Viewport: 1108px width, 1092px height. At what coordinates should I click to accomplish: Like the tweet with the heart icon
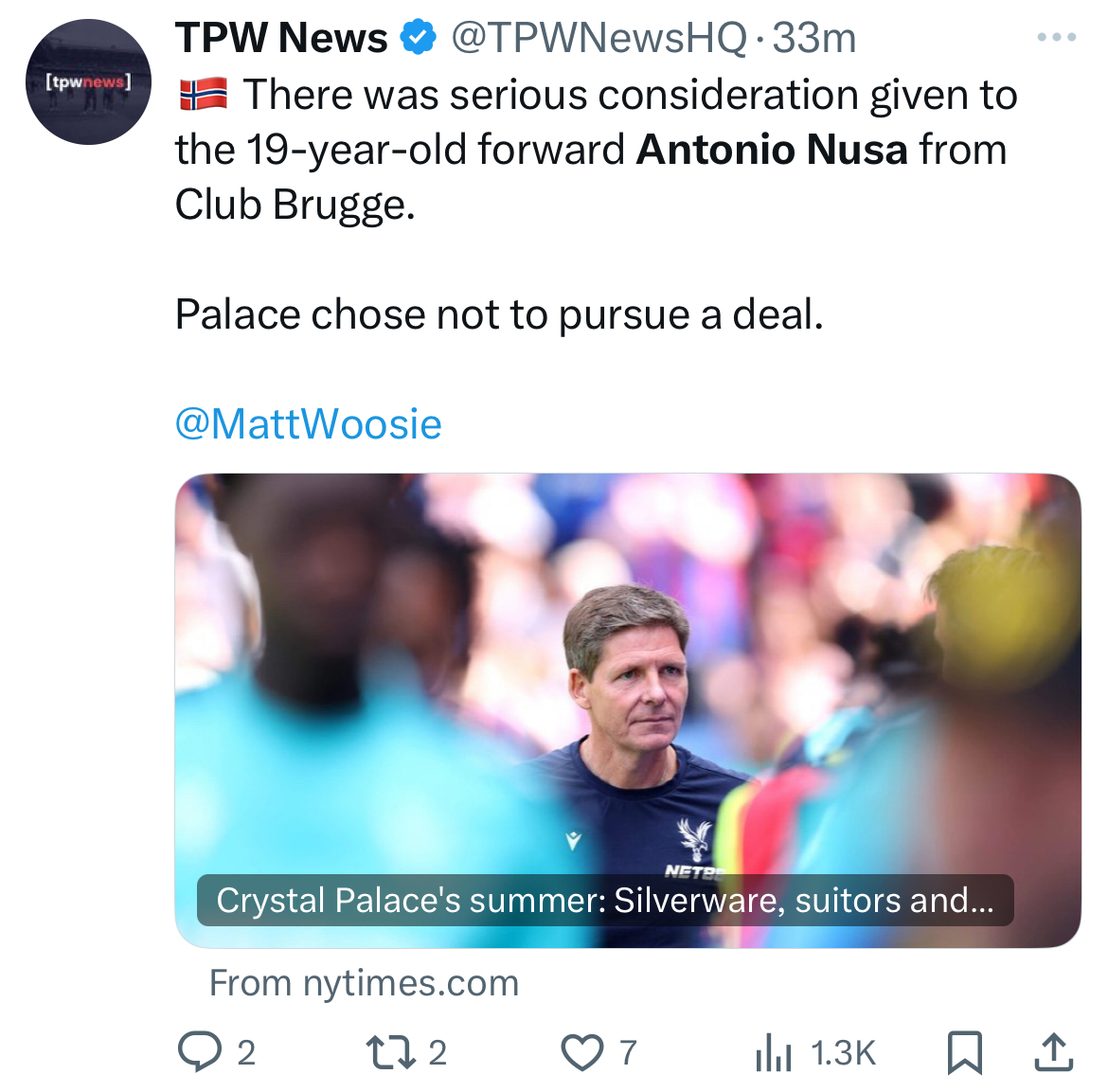pyautogui.click(x=581, y=1052)
